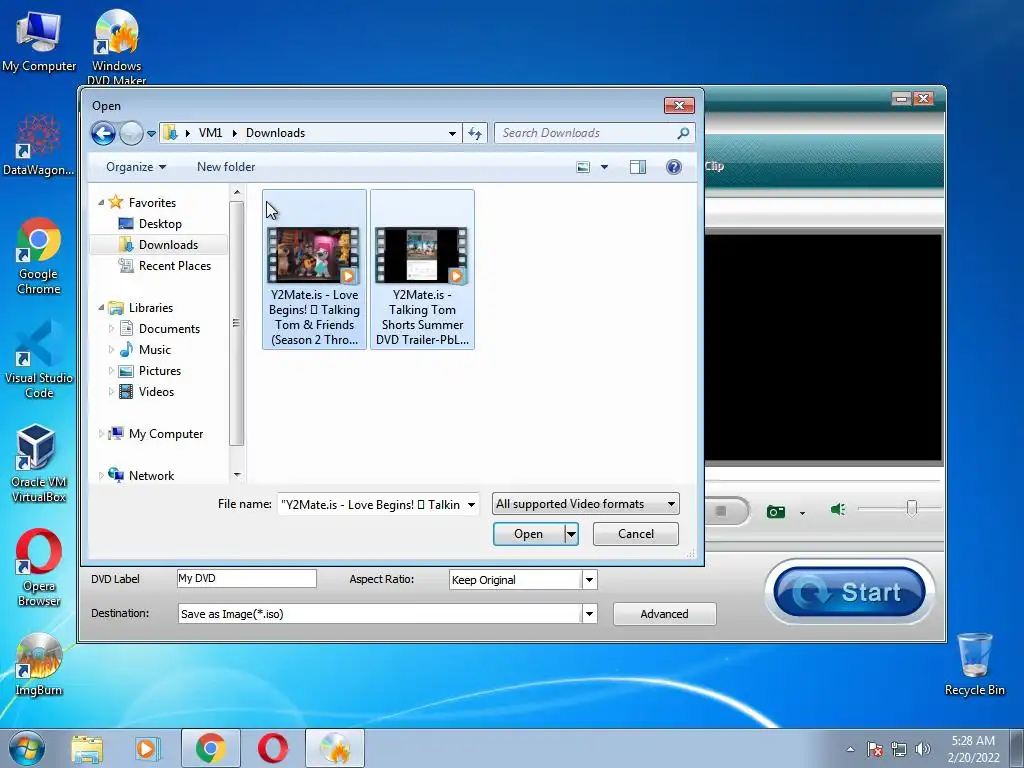1024x768 pixels.
Task: Collapse the Libraries group
Action: click(101, 308)
